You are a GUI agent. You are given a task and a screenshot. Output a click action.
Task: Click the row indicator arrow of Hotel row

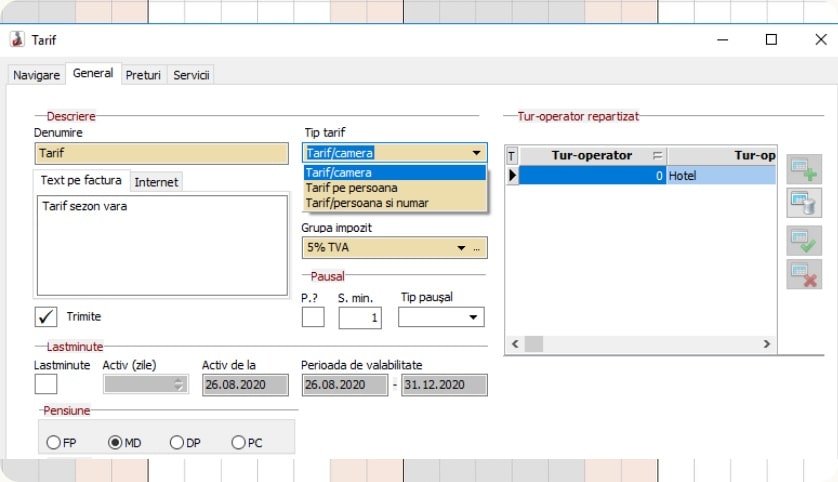(512, 175)
